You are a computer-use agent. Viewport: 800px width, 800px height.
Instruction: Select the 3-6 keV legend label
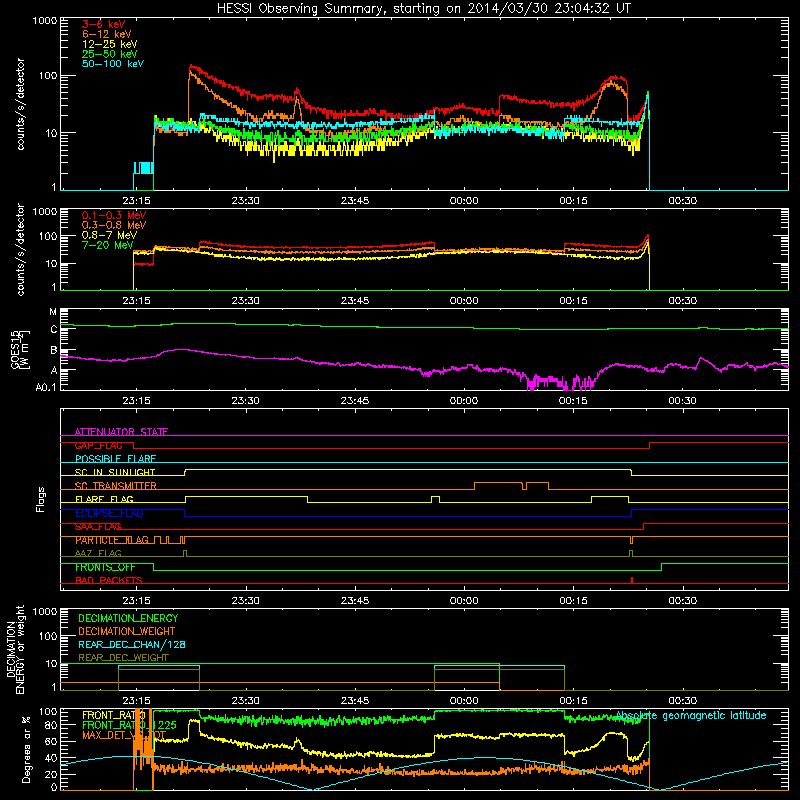[104, 24]
